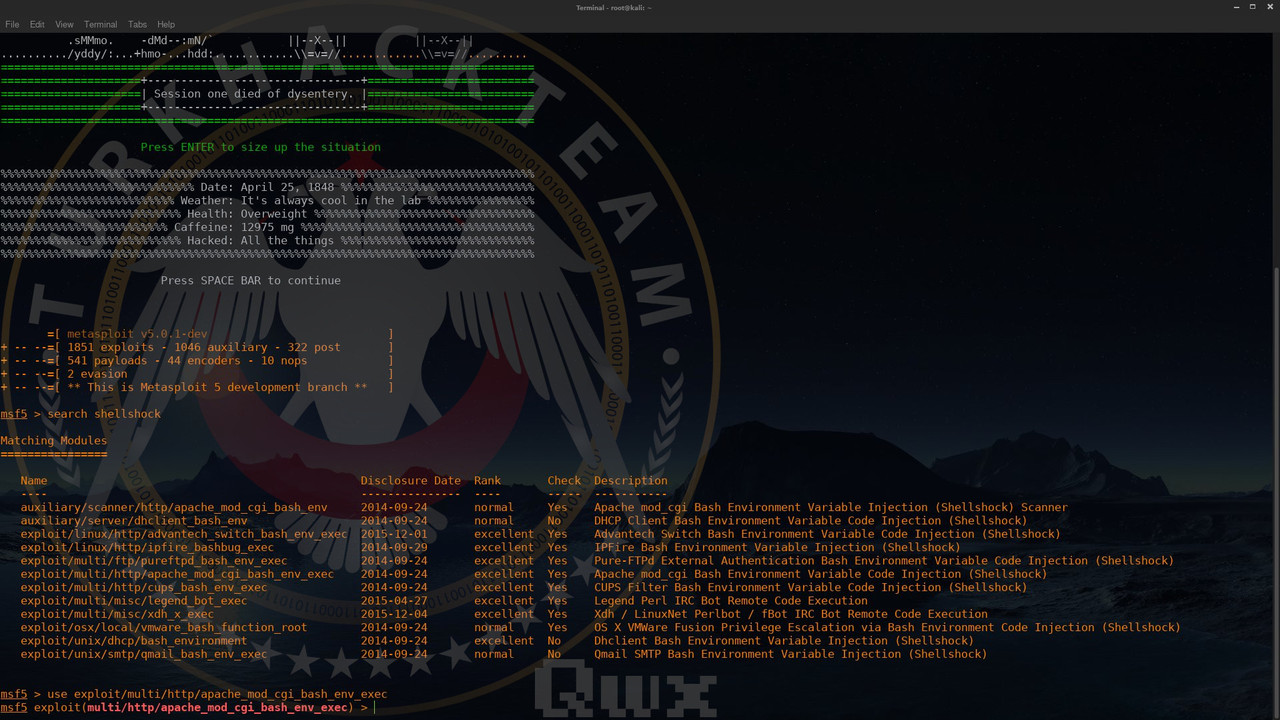Select 'auxiliary/server/dhclient_bash_env' module name
Viewport: 1280px width, 720px height.
point(134,521)
